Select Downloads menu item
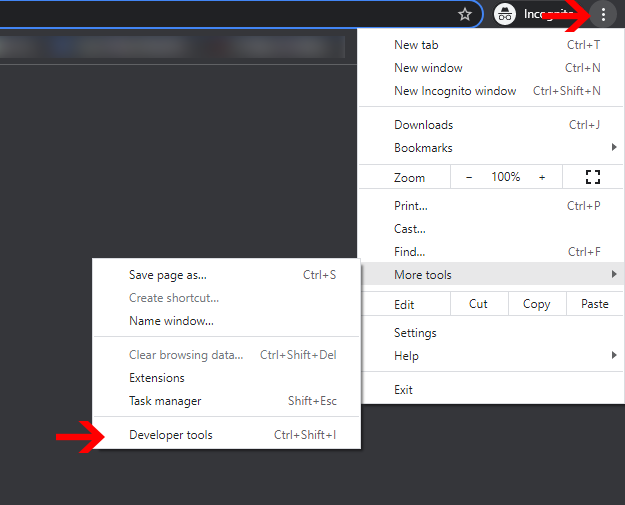 (x=424, y=125)
